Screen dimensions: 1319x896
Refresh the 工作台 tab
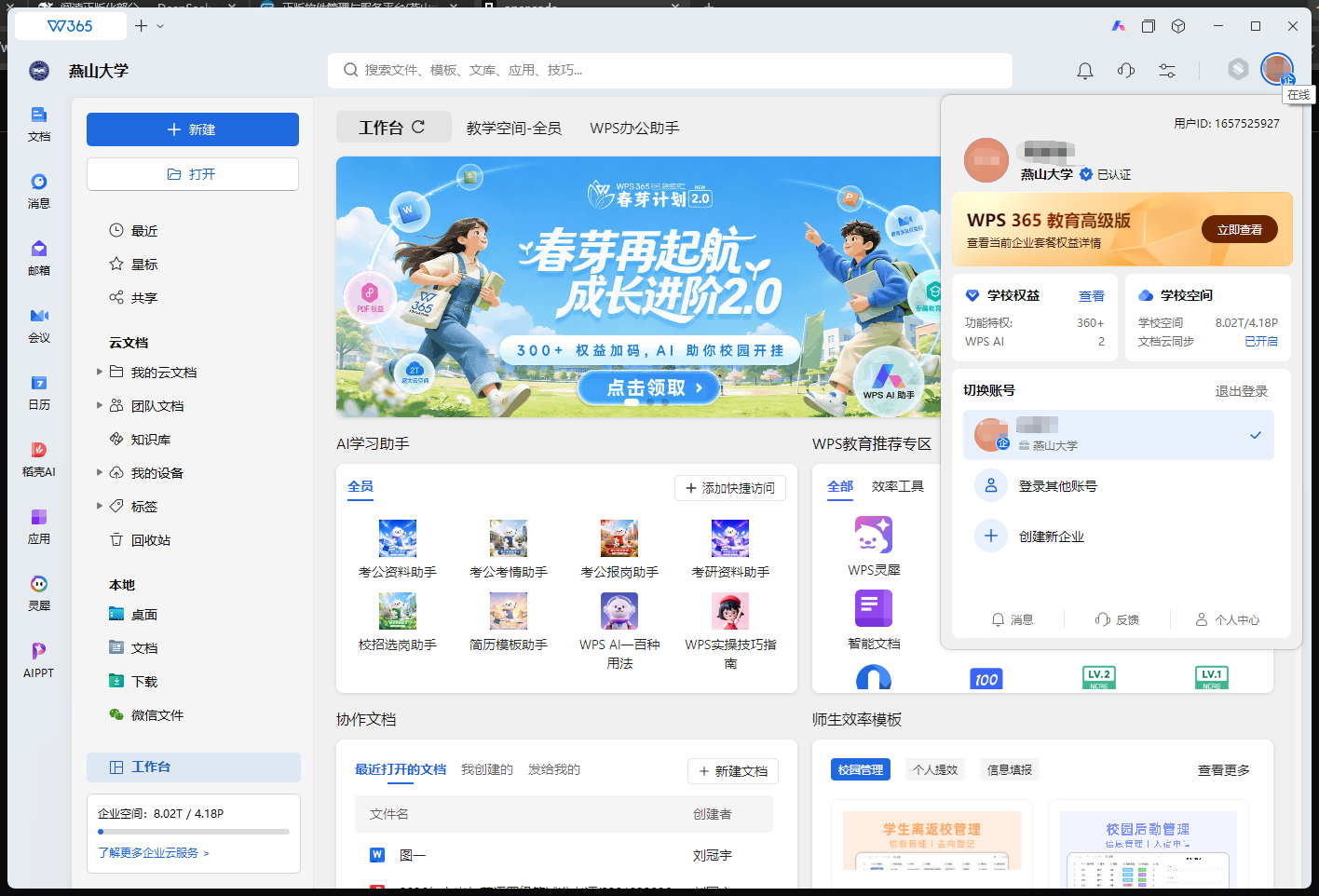click(x=418, y=127)
